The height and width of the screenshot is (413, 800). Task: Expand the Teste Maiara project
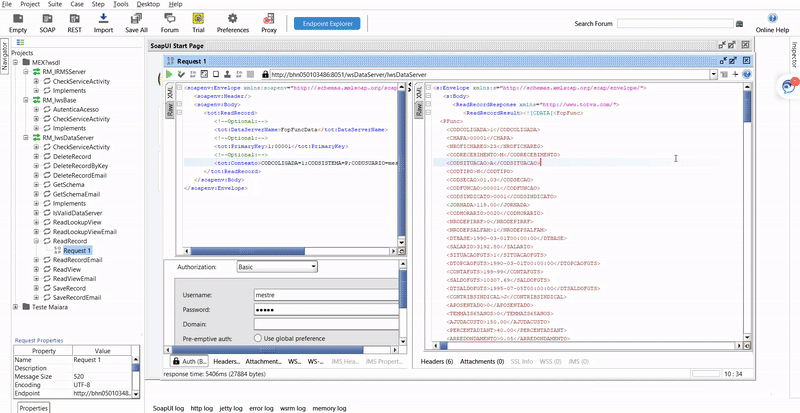coord(15,307)
